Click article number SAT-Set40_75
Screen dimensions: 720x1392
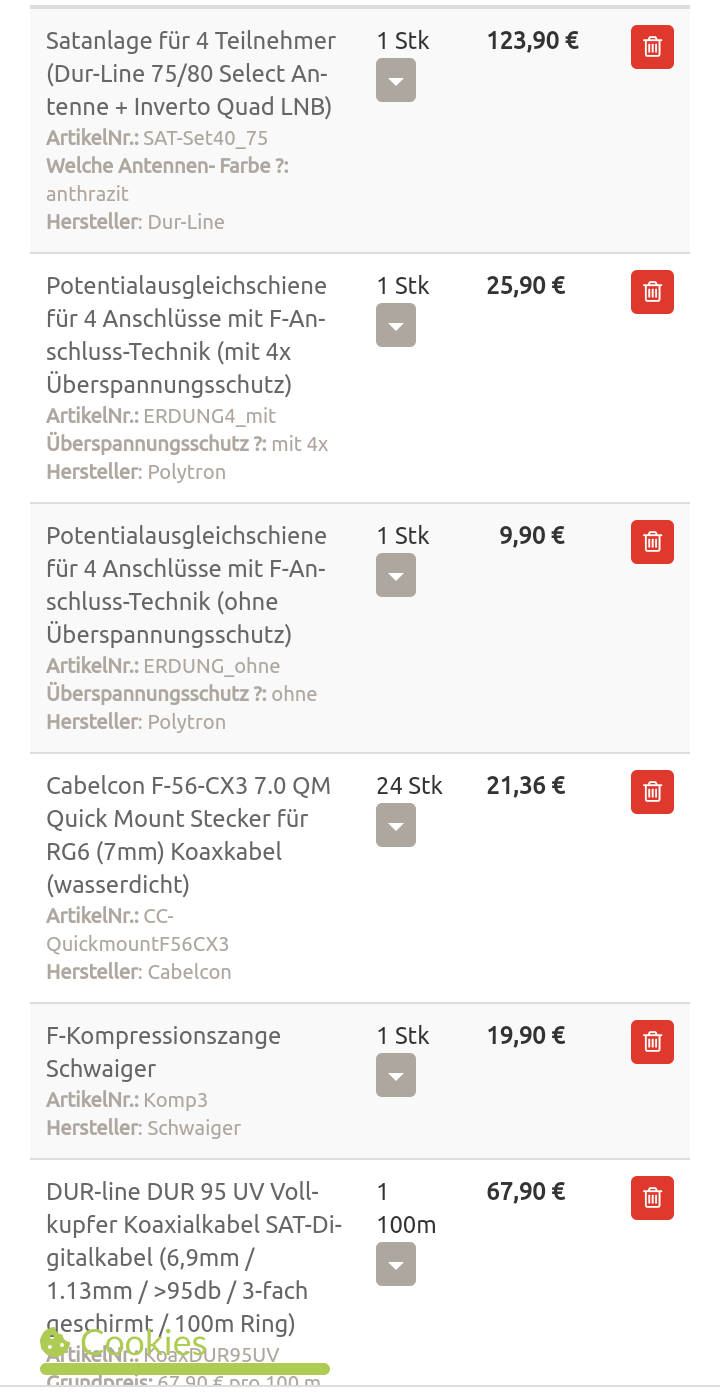(x=205, y=138)
